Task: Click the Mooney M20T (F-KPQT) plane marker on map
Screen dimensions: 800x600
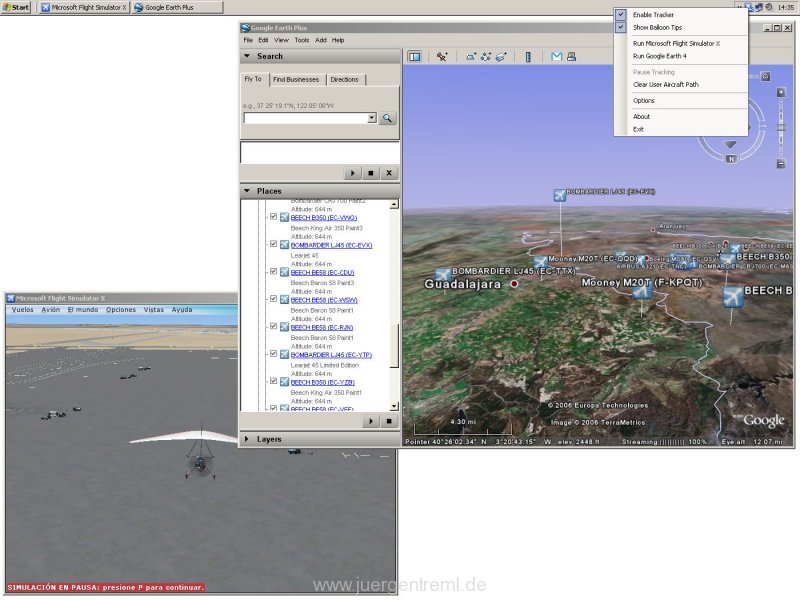Action: 642,291
